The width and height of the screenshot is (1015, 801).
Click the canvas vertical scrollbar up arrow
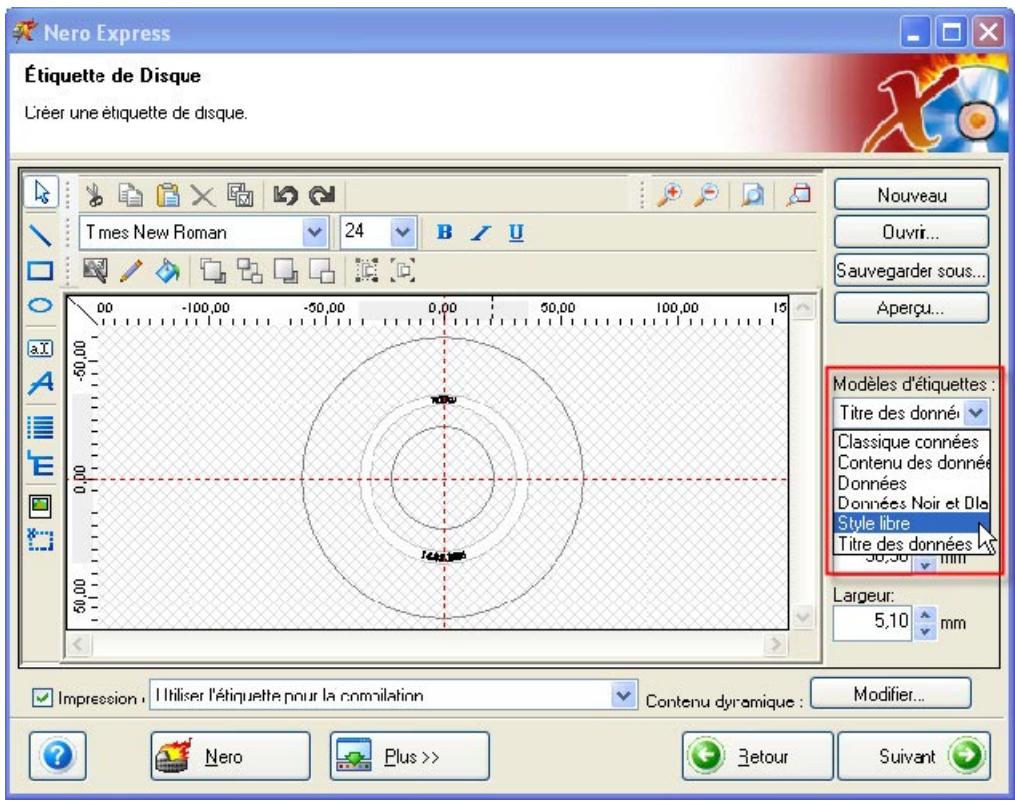tap(803, 307)
